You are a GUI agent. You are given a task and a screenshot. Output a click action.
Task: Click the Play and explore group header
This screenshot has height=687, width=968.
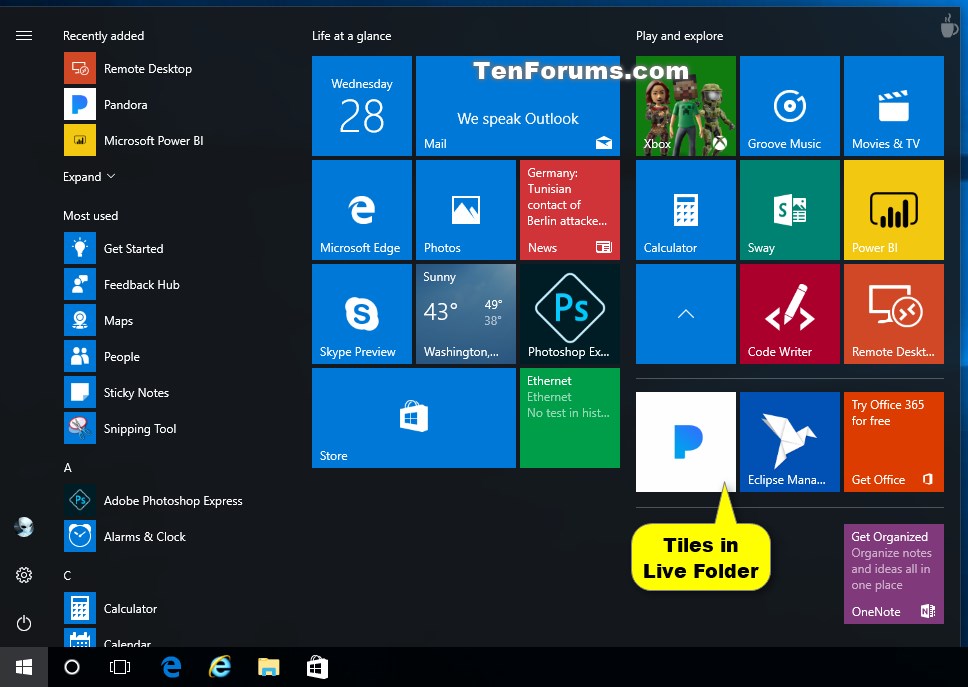point(679,36)
